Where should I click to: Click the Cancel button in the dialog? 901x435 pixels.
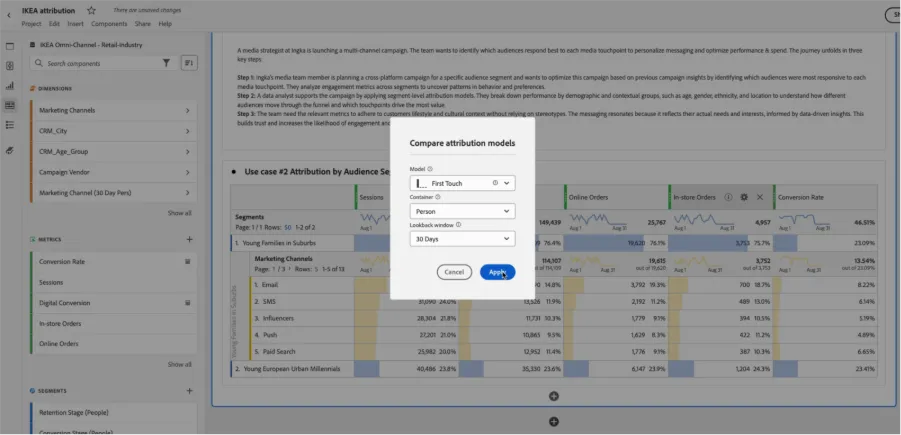pos(454,272)
